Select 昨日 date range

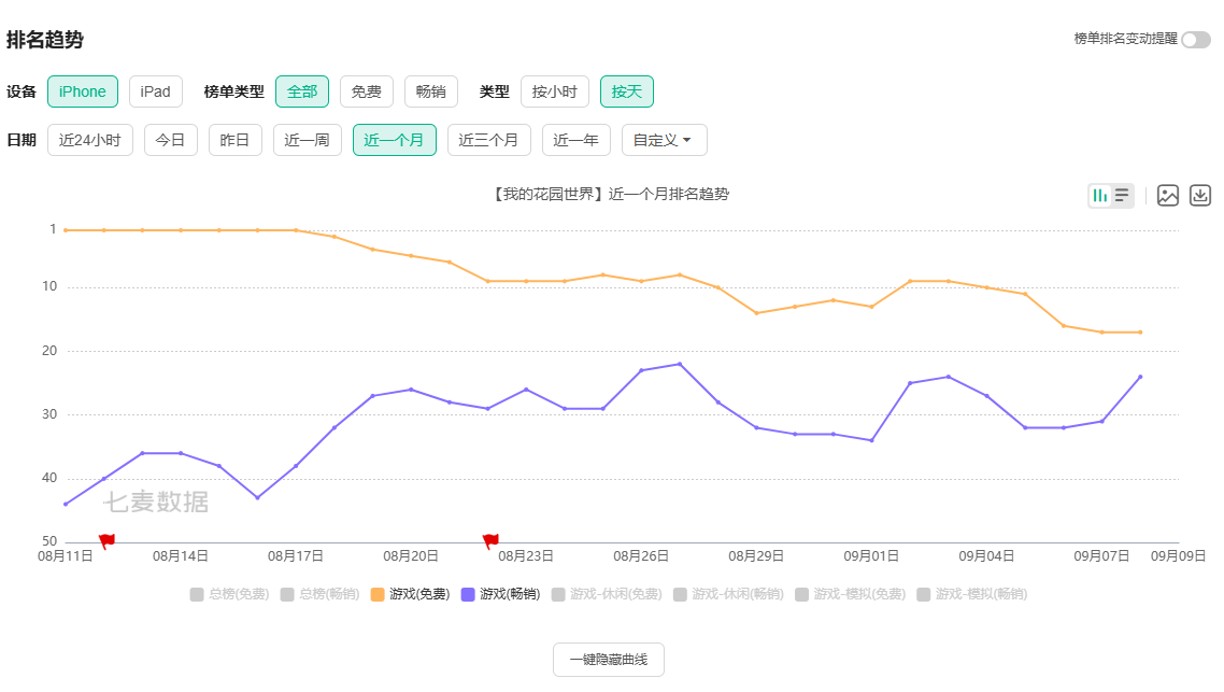point(235,140)
